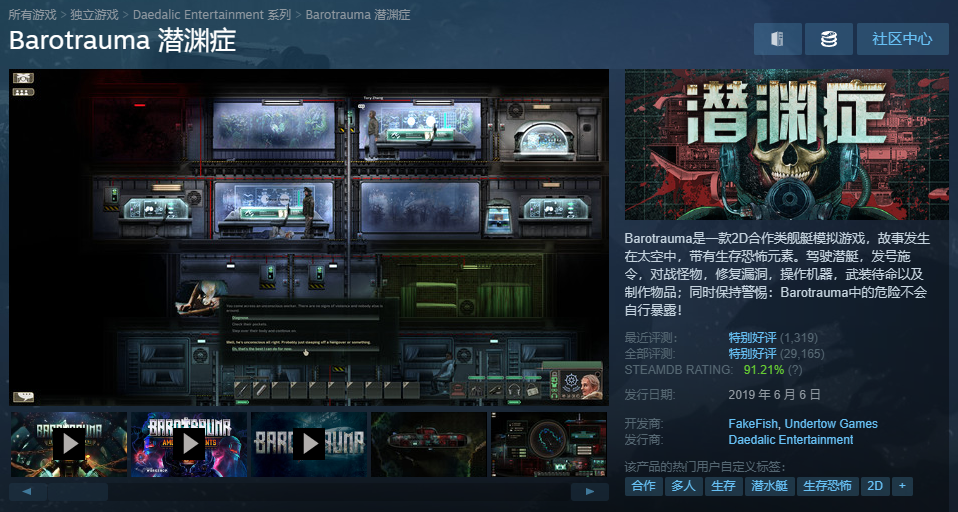Click the 潜渊症 header capsule image
This screenshot has height=512, width=958.
pos(786,144)
